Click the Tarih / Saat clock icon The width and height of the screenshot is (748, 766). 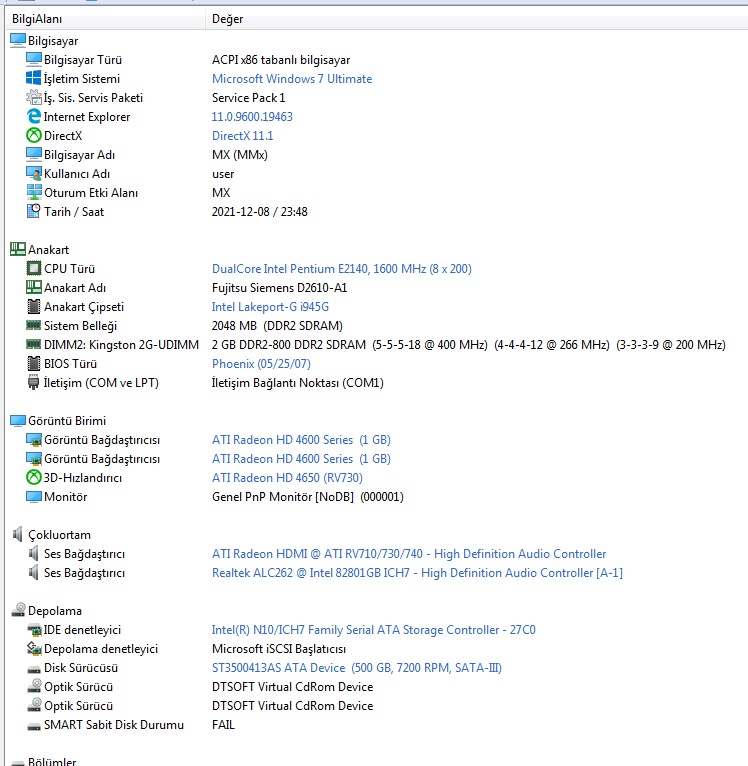click(34, 212)
